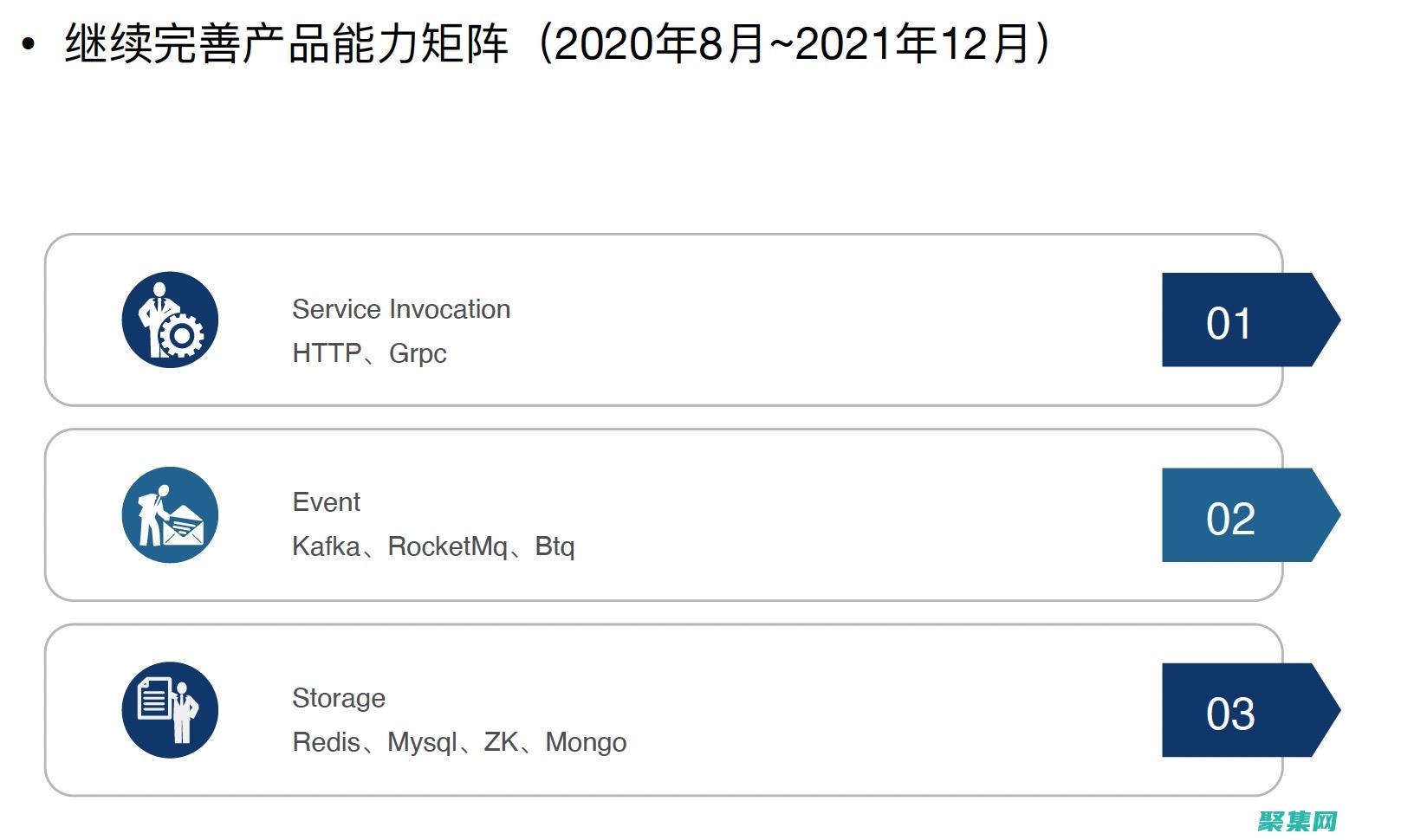Click the slide title "继续完善产品能力矩阵"
Viewport: 1414px width, 840px height.
point(286,43)
